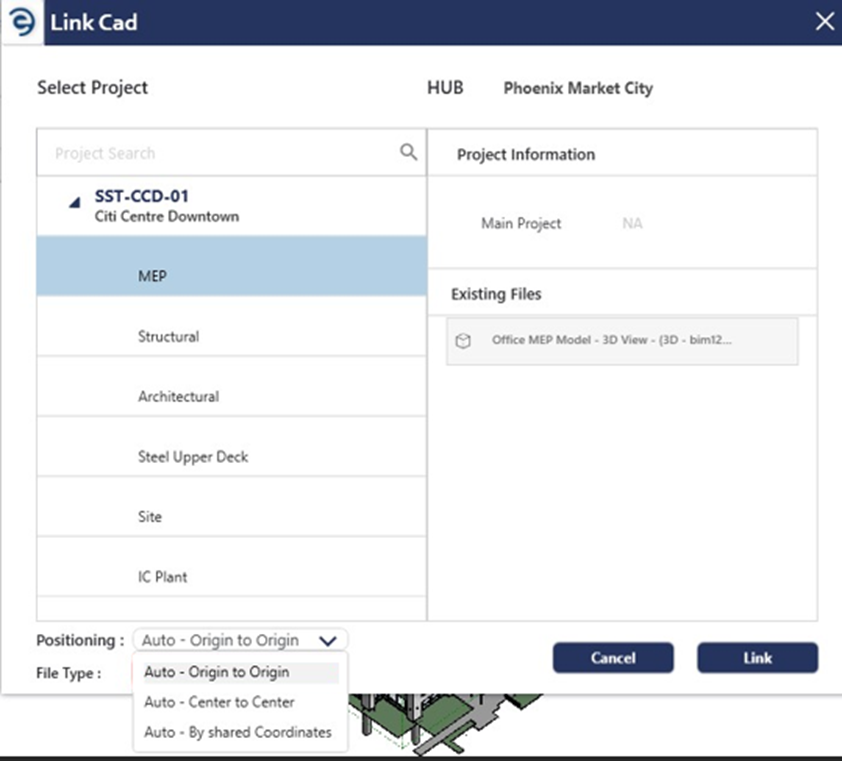842x761 pixels.
Task: Close the Link Cad dialog
Action: tap(824, 22)
